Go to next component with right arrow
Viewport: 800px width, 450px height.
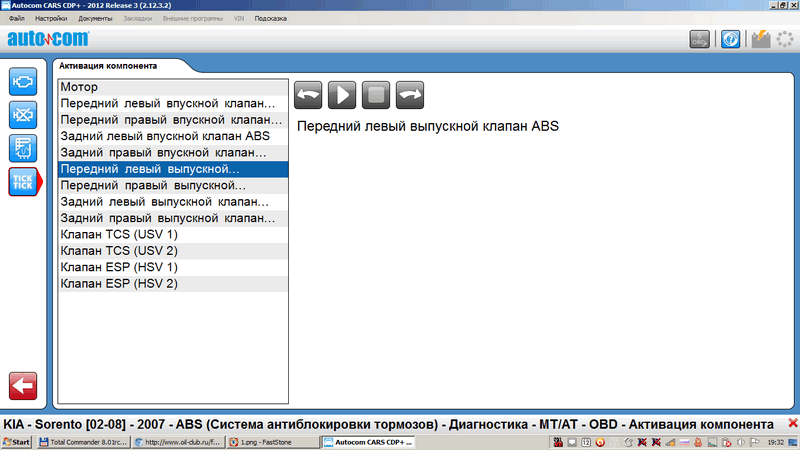coord(410,95)
